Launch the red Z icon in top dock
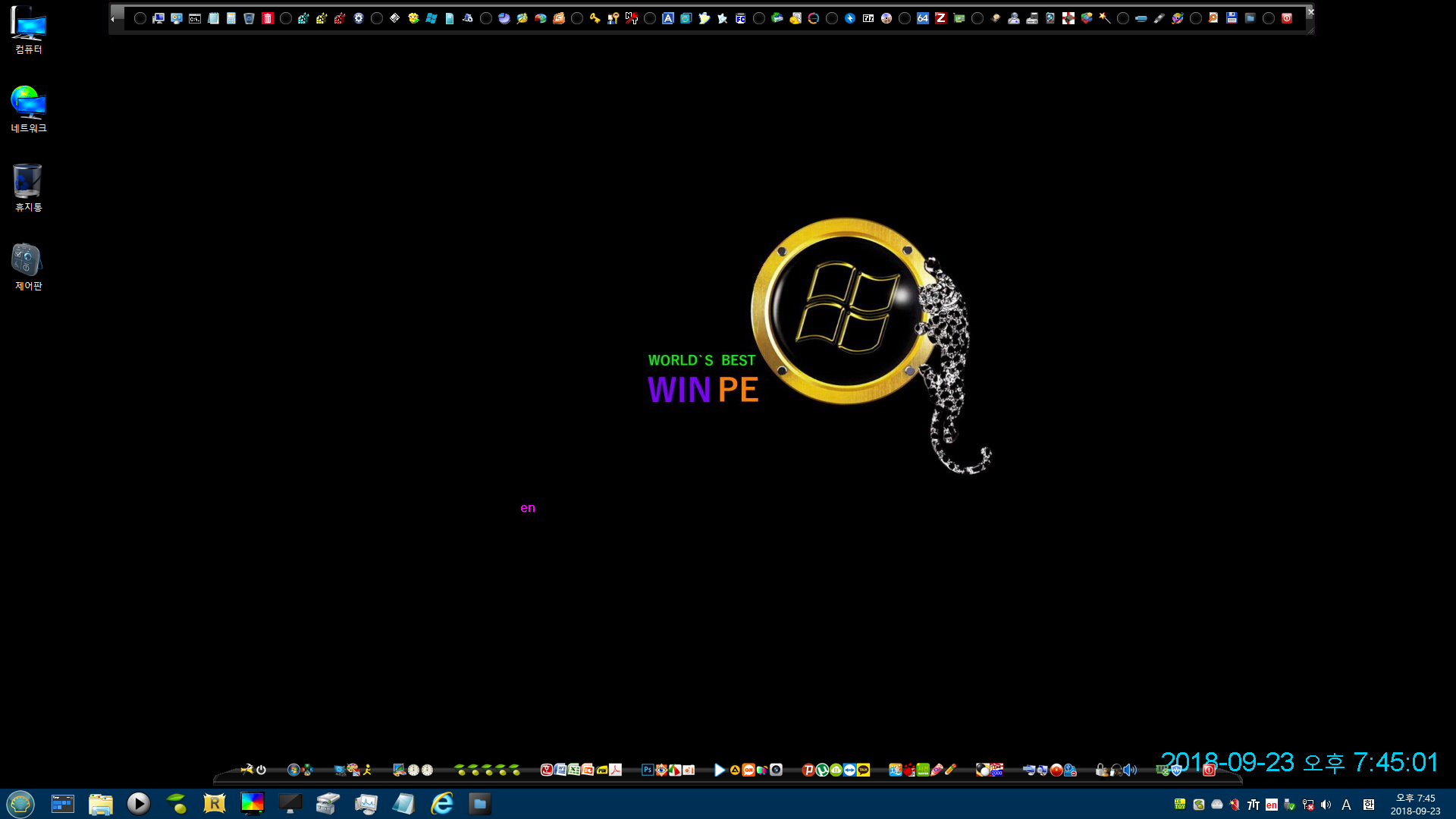Image resolution: width=1456 pixels, height=819 pixels. click(x=941, y=18)
